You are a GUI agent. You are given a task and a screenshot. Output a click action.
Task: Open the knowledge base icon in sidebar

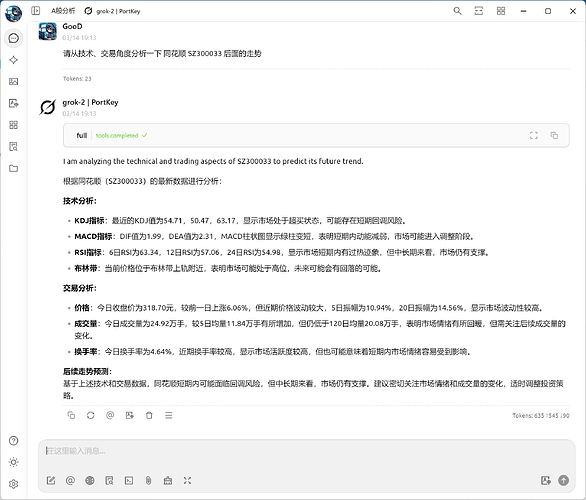[x=13, y=146]
